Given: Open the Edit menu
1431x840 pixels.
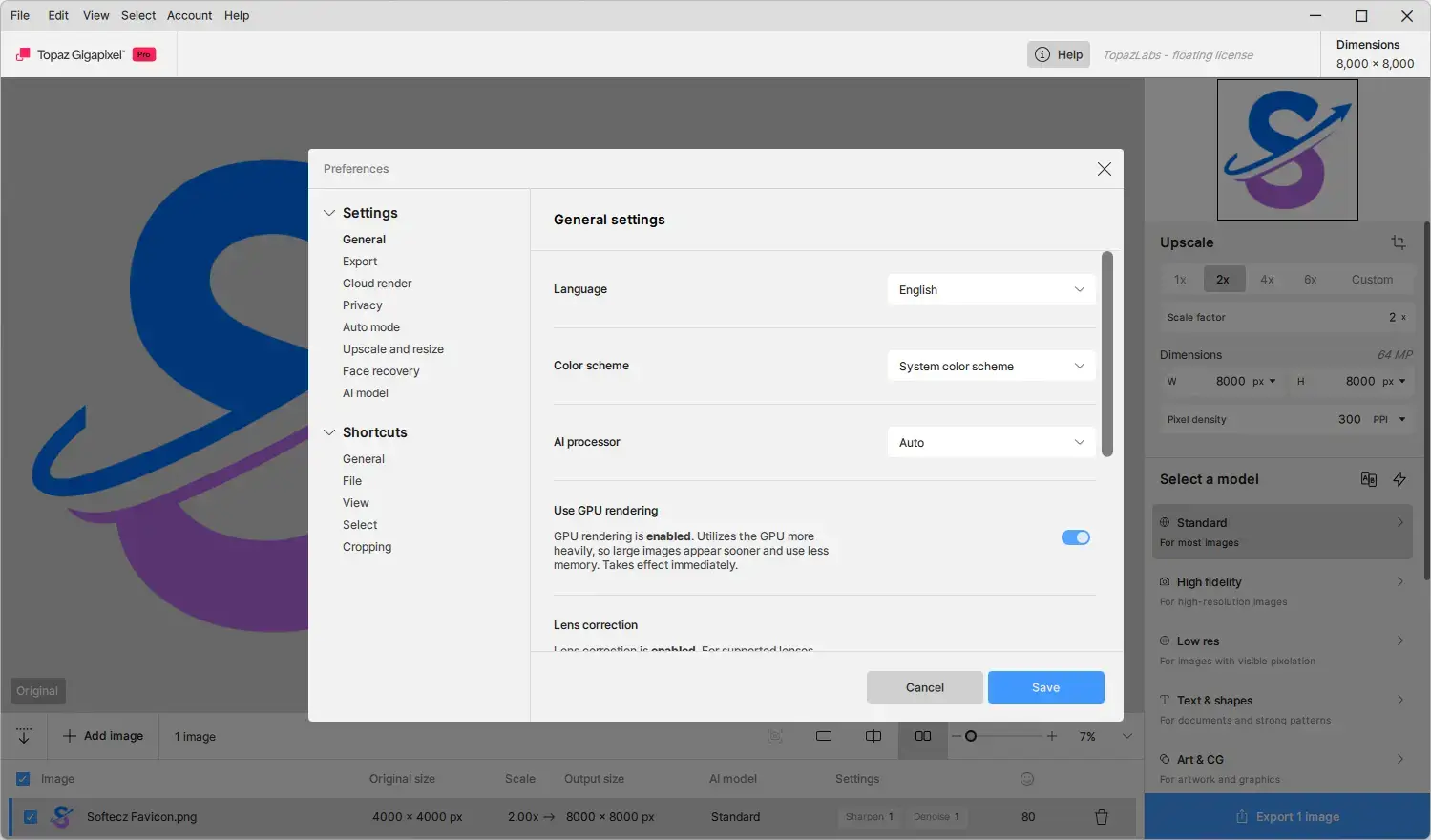Looking at the screenshot, I should [58, 15].
